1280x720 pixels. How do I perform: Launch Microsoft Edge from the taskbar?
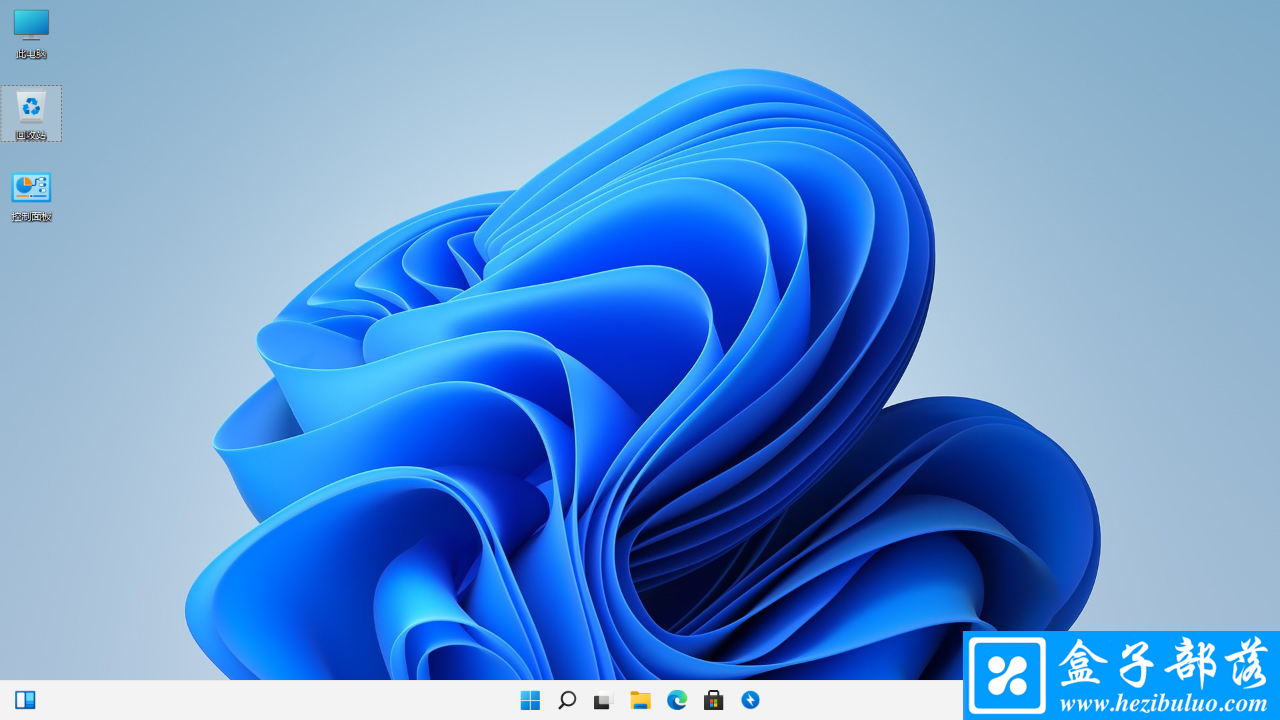677,700
